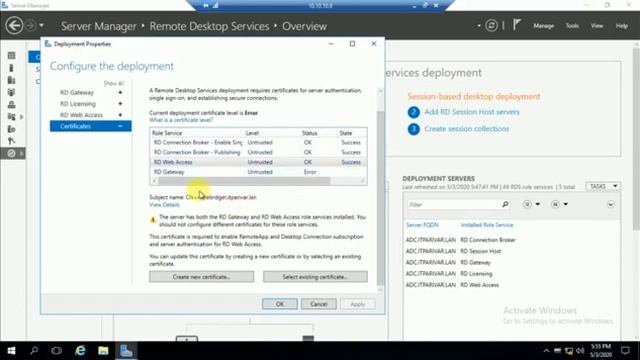Click the Server Manager back arrow
The height and width of the screenshot is (360, 640).
14,26
